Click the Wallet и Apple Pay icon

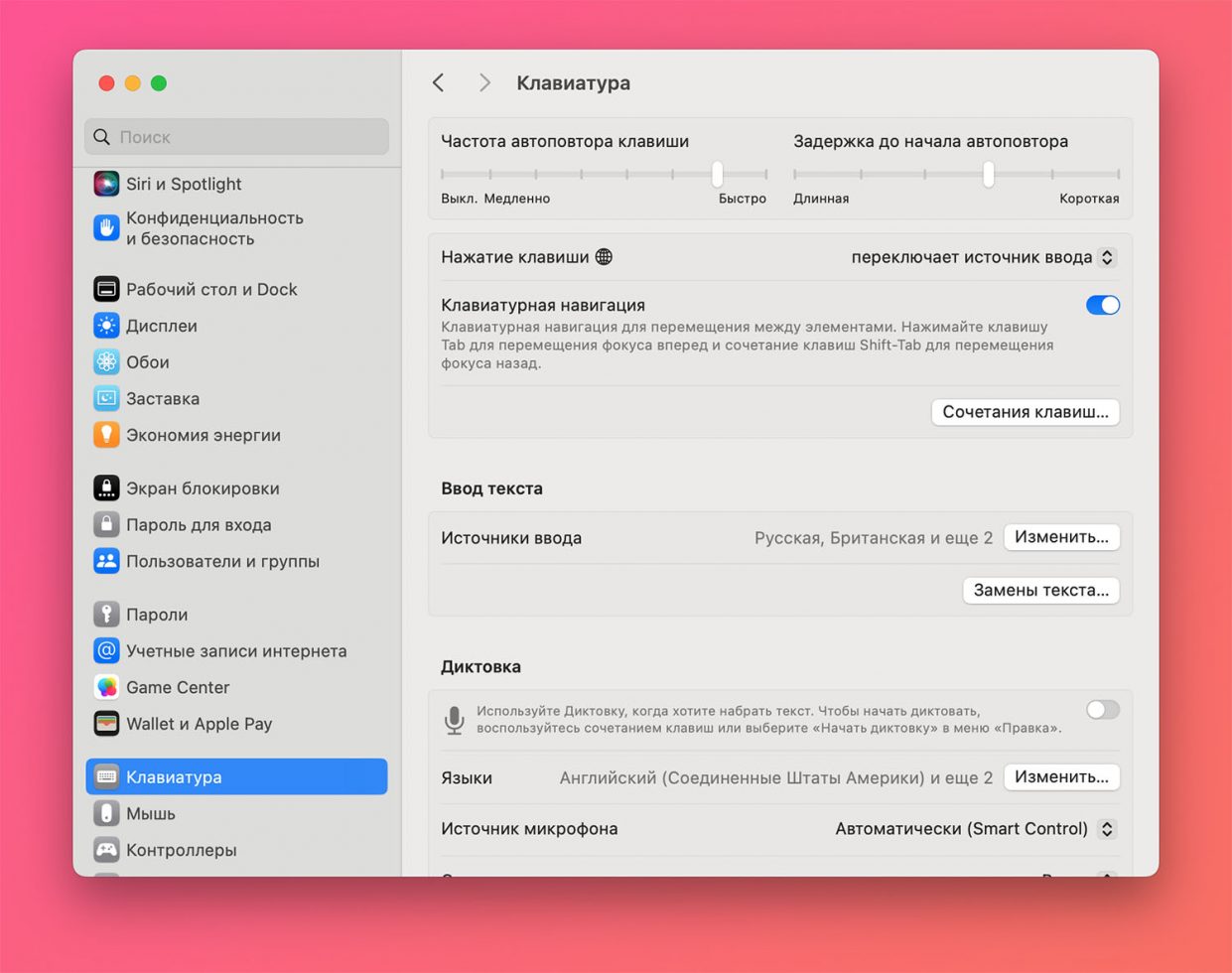coord(106,724)
